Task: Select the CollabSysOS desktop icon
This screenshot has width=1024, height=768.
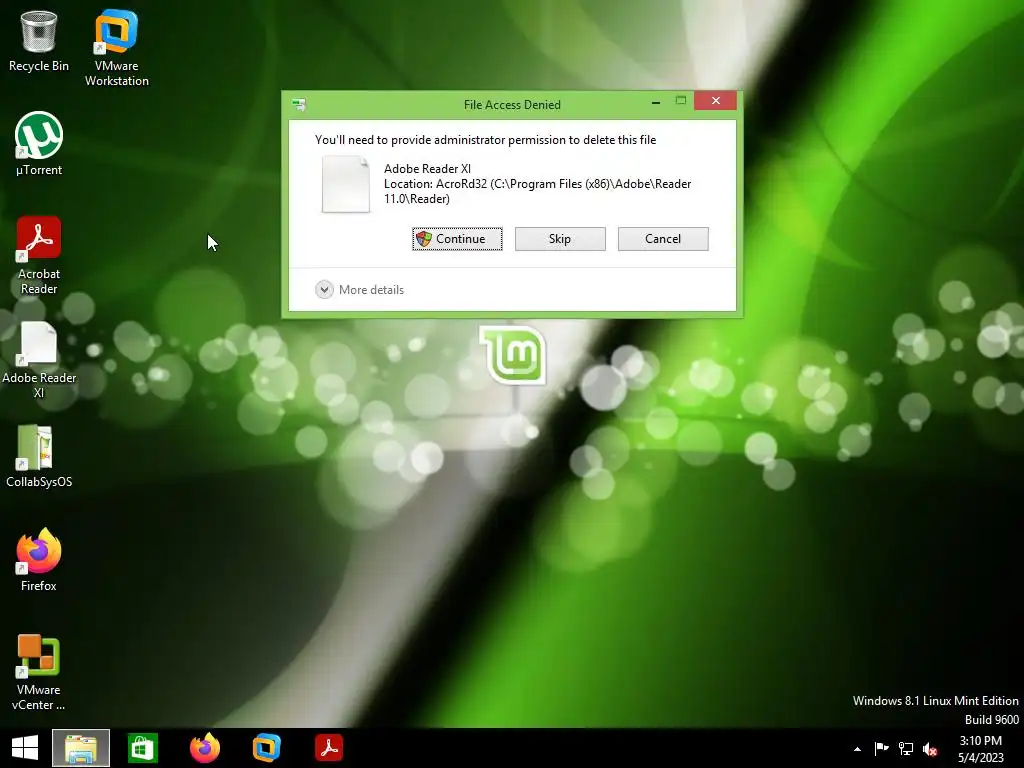Action: (x=39, y=456)
